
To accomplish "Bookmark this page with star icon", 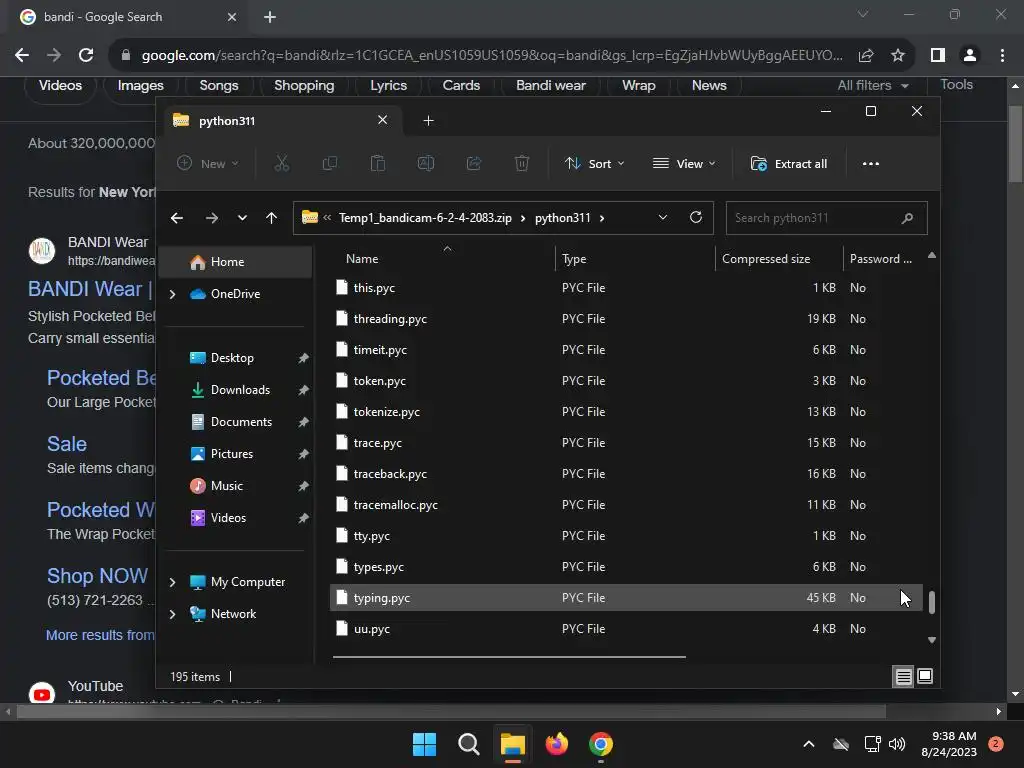I will pos(898,56).
